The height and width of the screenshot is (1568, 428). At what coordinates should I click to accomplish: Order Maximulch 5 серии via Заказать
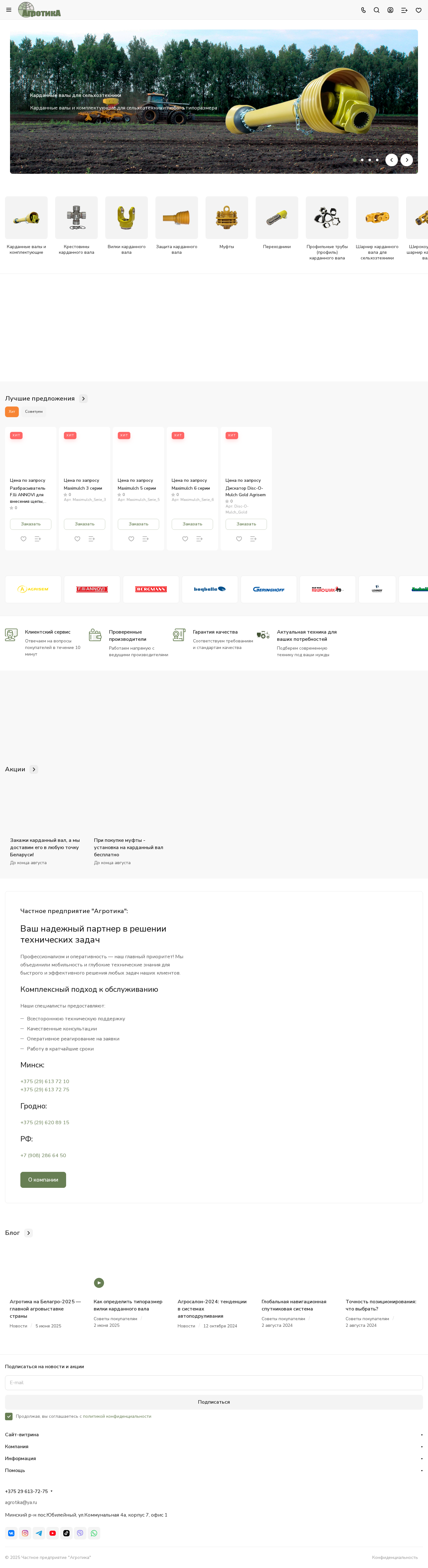(138, 524)
